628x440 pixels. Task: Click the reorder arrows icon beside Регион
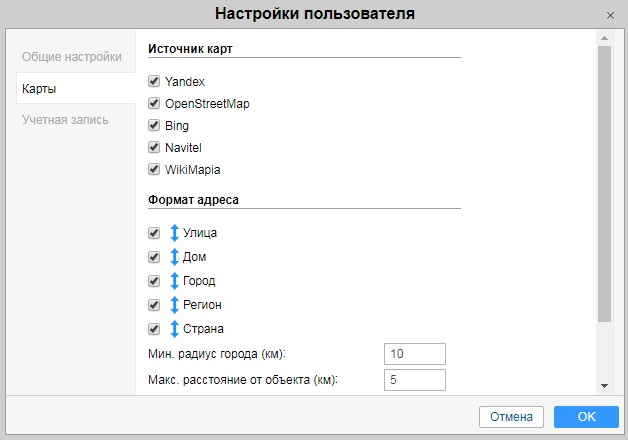(174, 305)
